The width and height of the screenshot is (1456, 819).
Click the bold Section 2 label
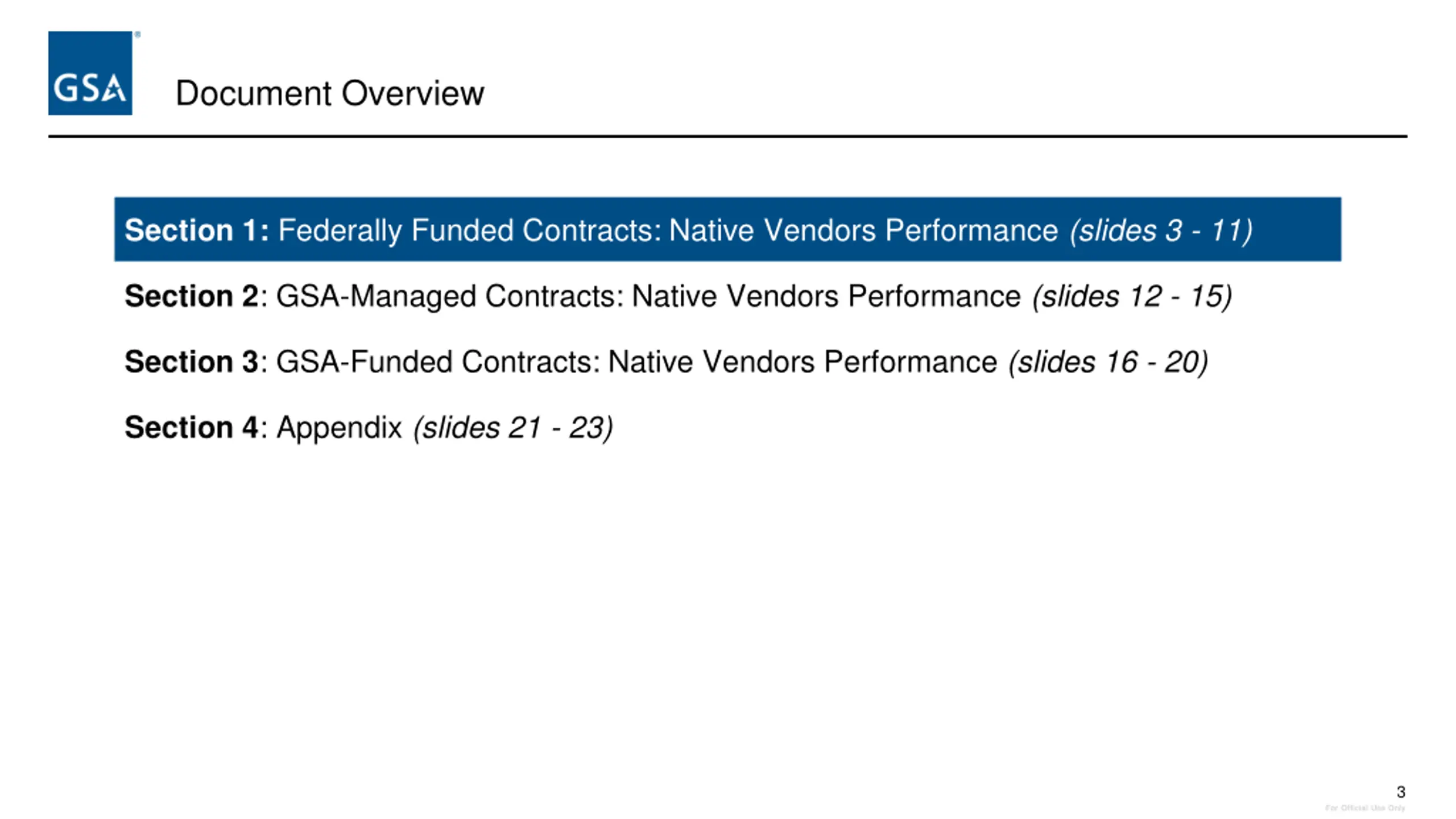click(192, 296)
